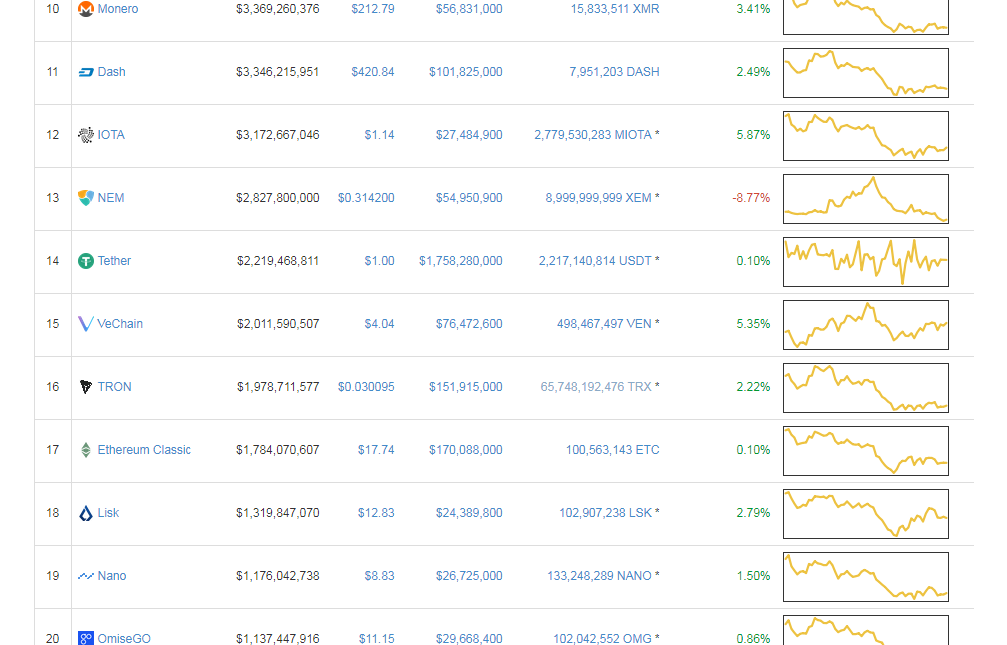1007x645 pixels.
Task: Click the Ethereum Classic coin icon
Action: 87,450
